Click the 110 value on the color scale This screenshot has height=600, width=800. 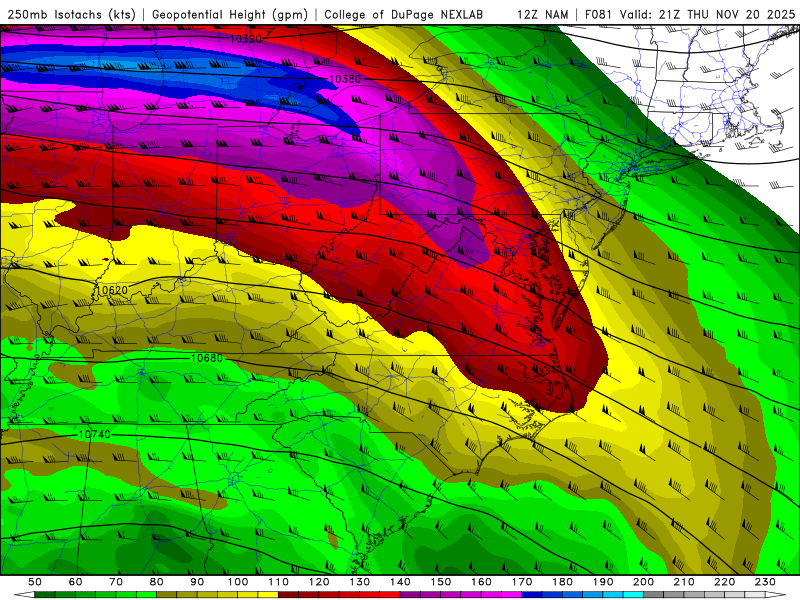coord(278,582)
